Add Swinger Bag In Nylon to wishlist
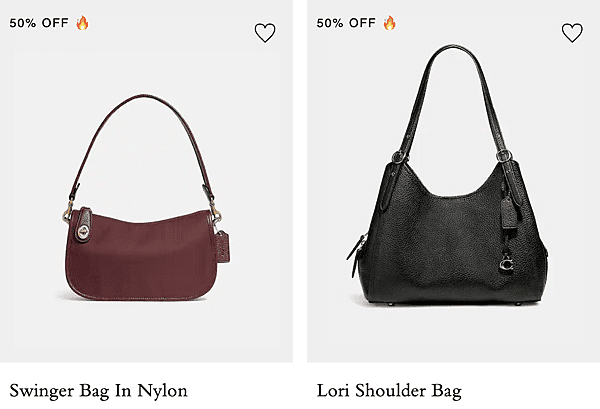Screen dimensions: 600x409 265,33
